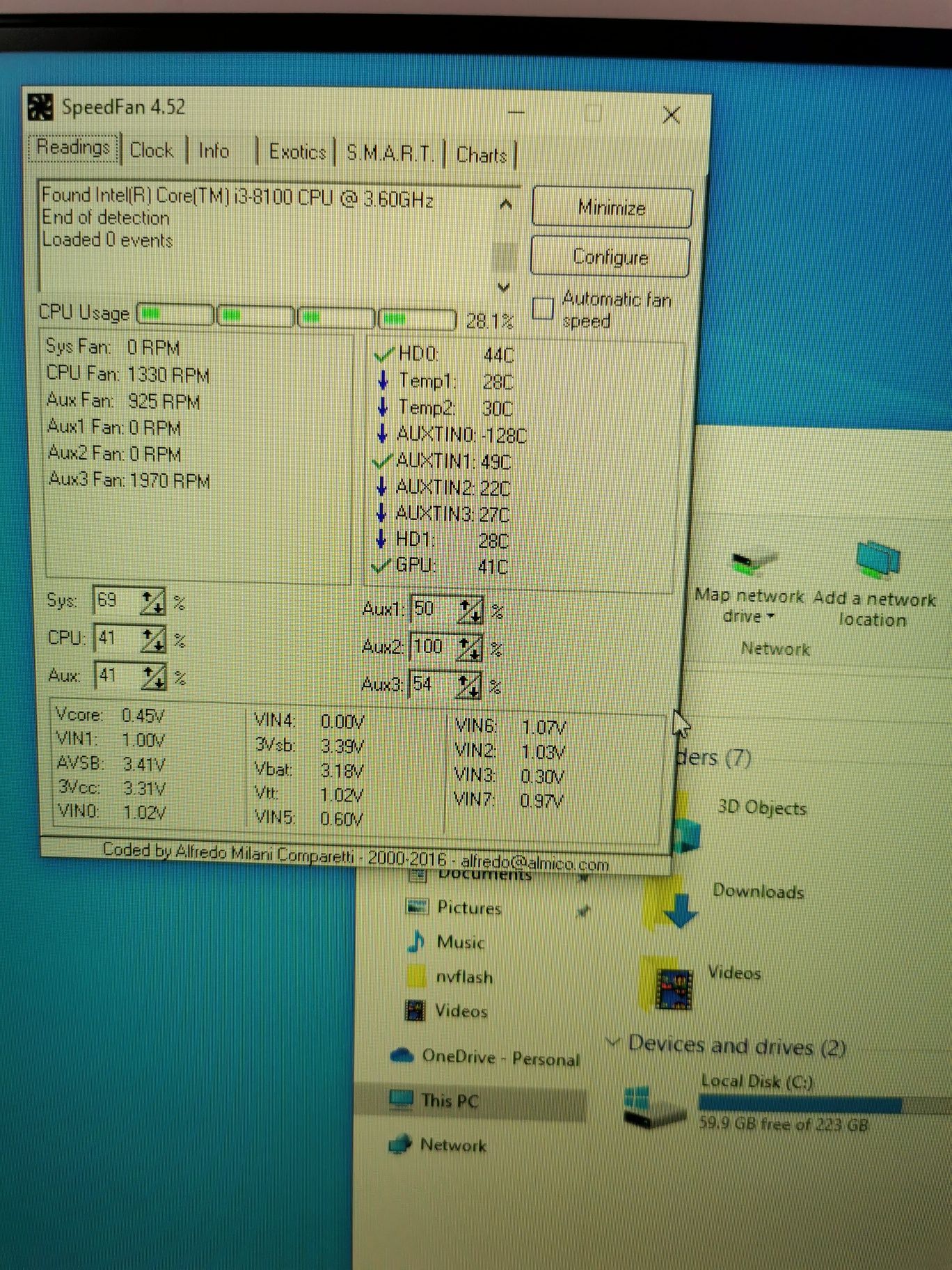Click the Temp2 down arrow icon
The image size is (952, 1270).
tap(382, 407)
